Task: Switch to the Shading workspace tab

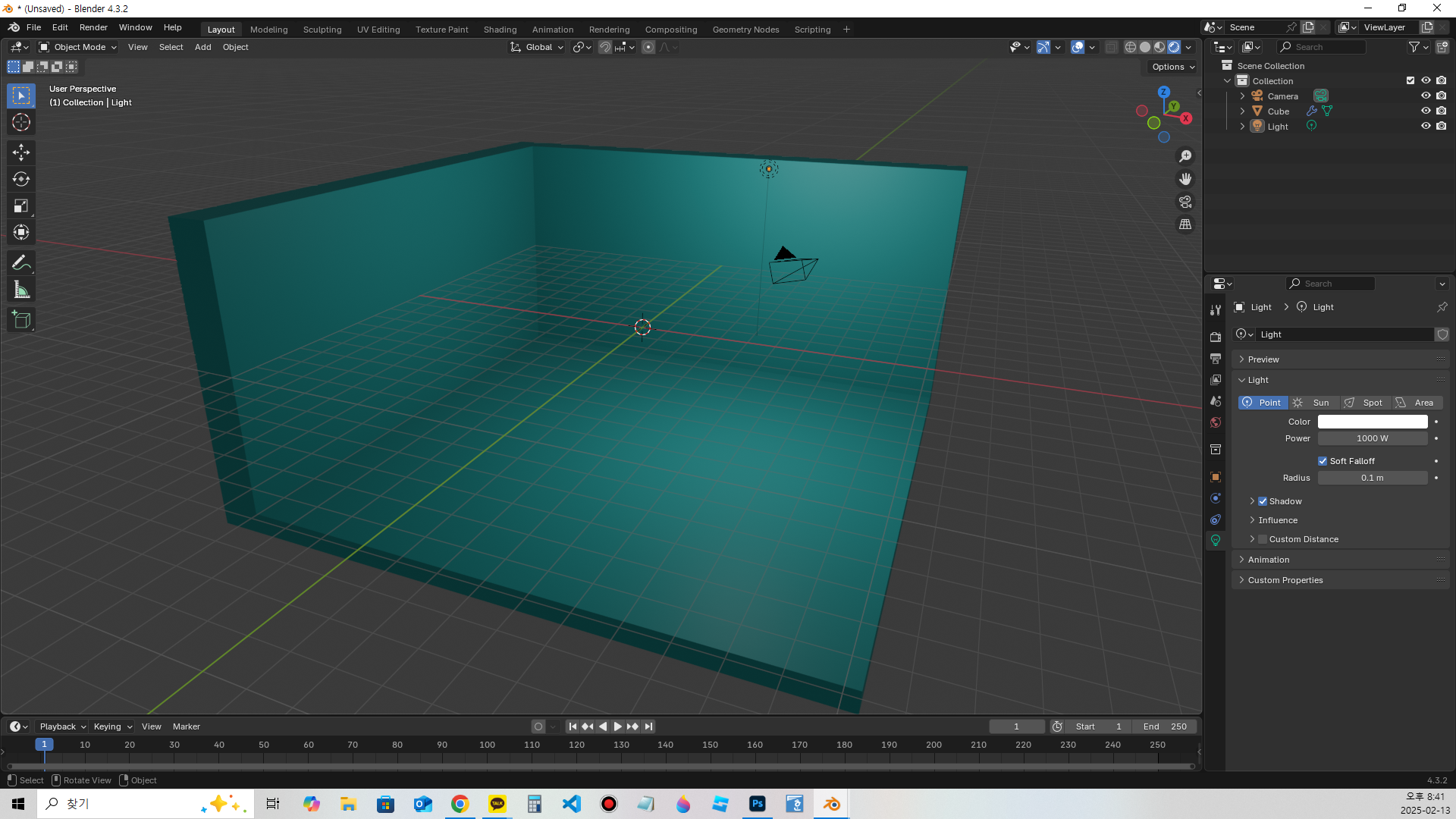Action: pos(500,30)
